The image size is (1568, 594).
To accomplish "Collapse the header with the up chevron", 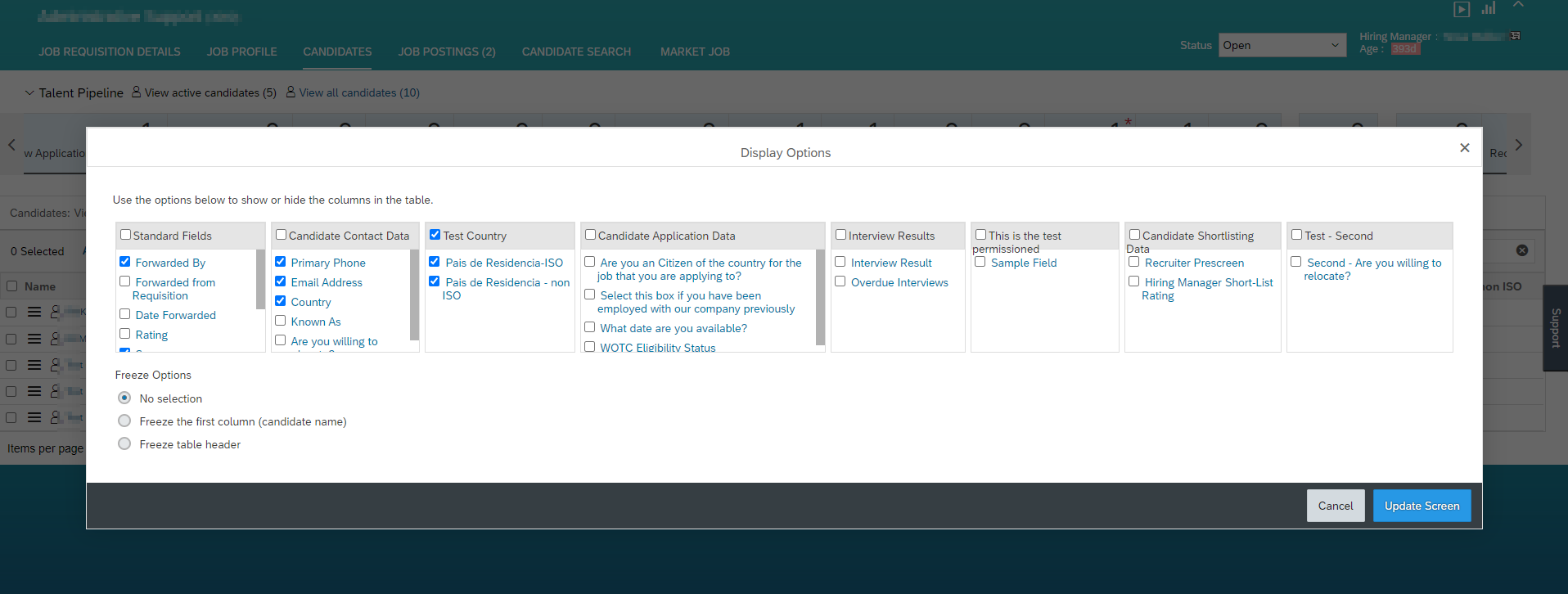I will (x=1518, y=5).
